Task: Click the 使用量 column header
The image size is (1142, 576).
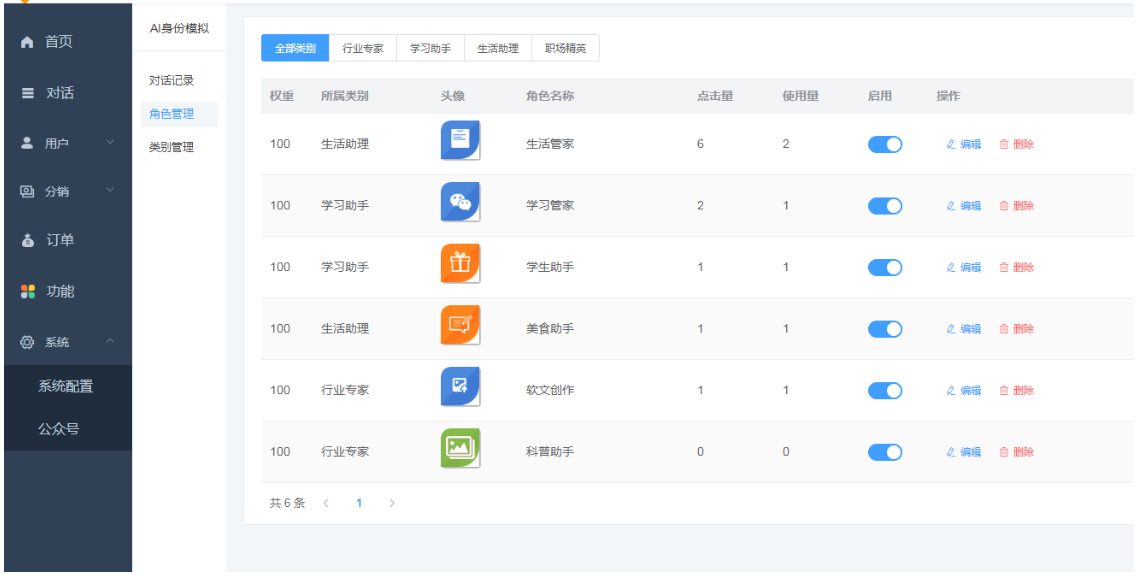Action: pyautogui.click(x=800, y=96)
